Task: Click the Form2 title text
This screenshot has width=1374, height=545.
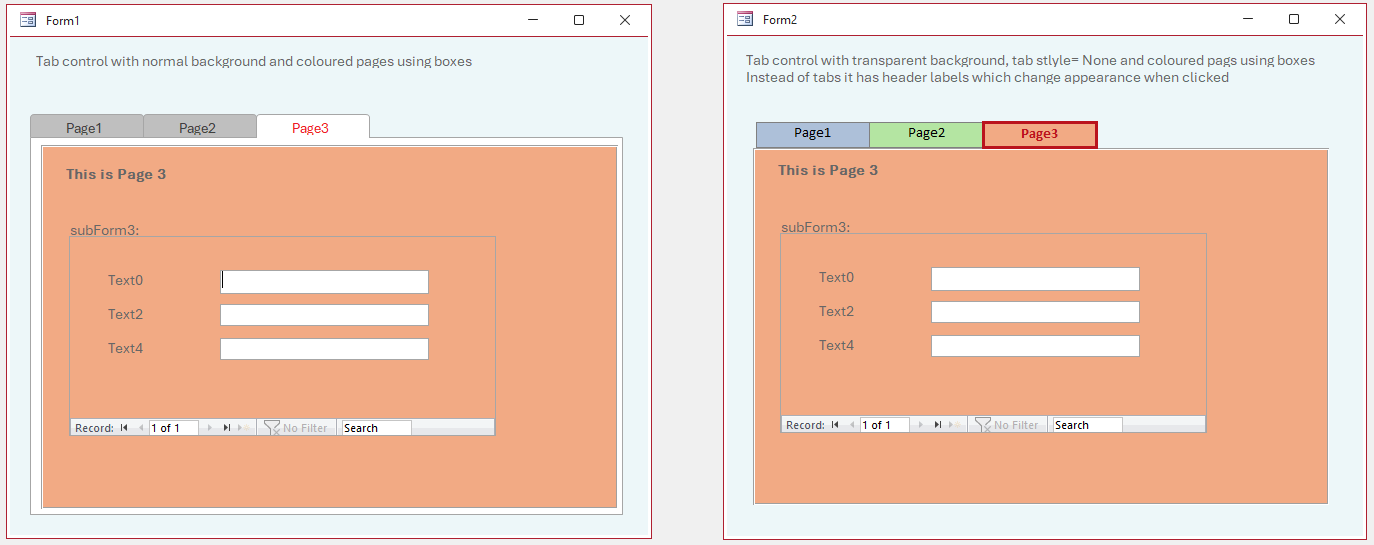Action: pyautogui.click(x=780, y=19)
